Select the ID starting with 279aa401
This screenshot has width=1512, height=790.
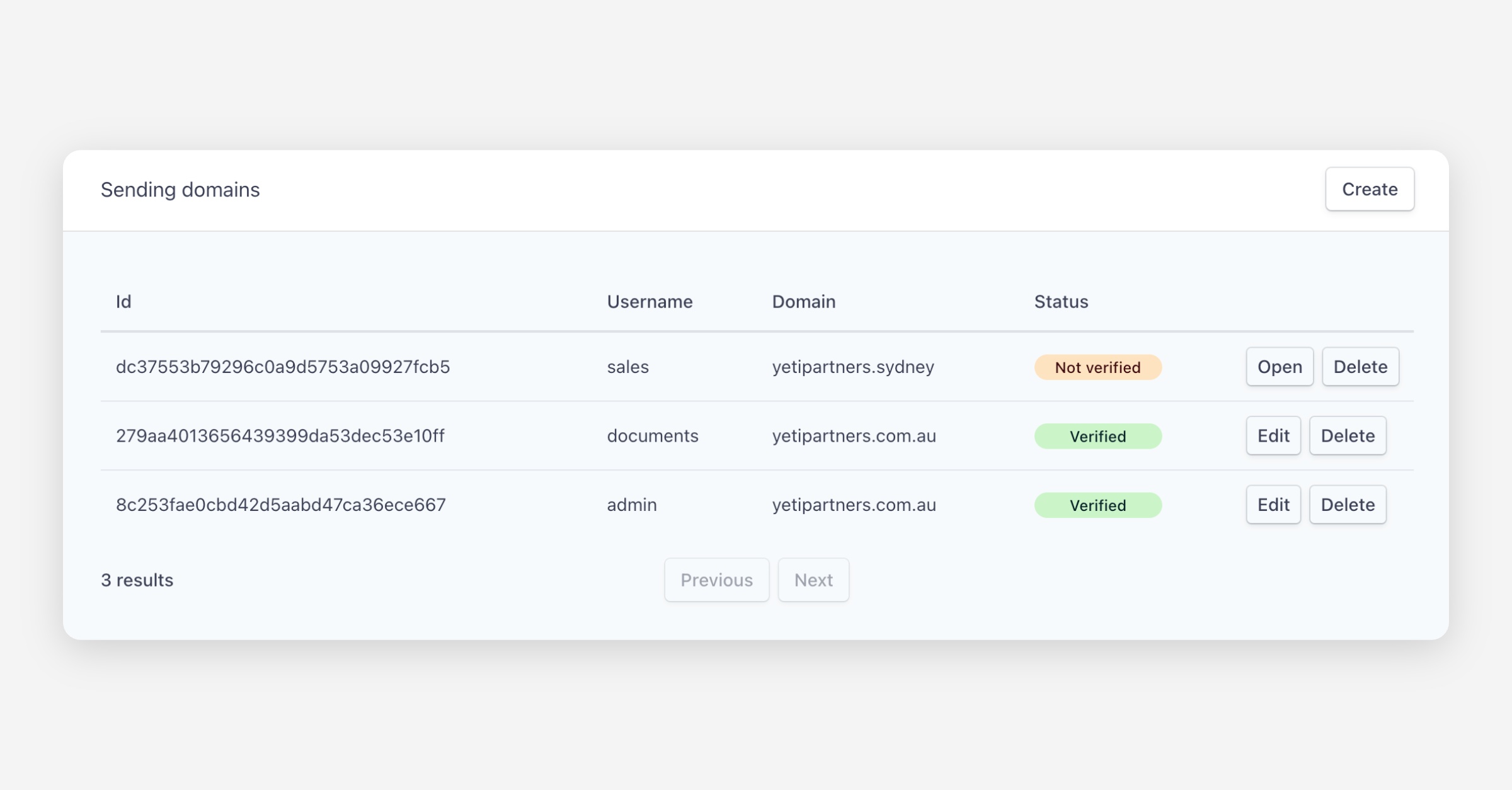coord(280,435)
